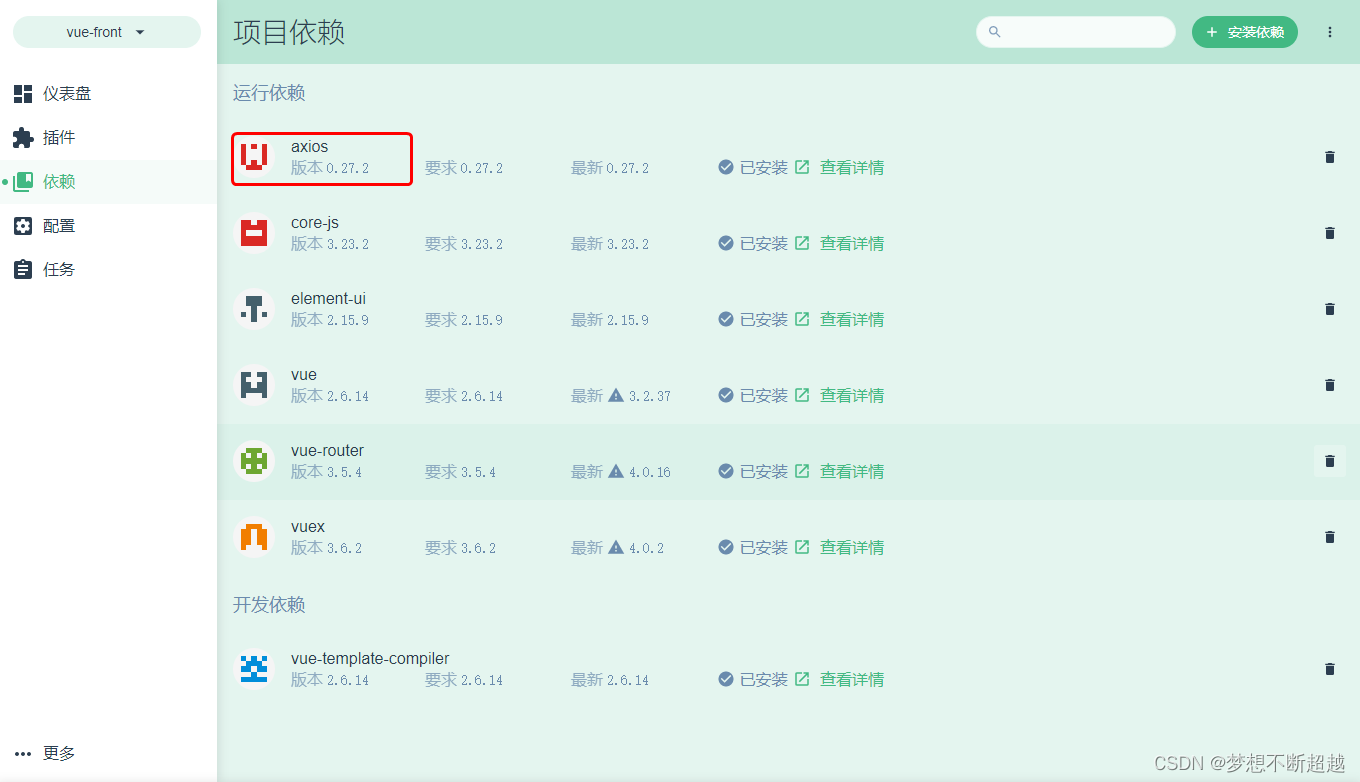Viewport: 1360px width, 782px height.
Task: Click the element-ui 版本 2.15.9 text
Action: [x=330, y=320]
